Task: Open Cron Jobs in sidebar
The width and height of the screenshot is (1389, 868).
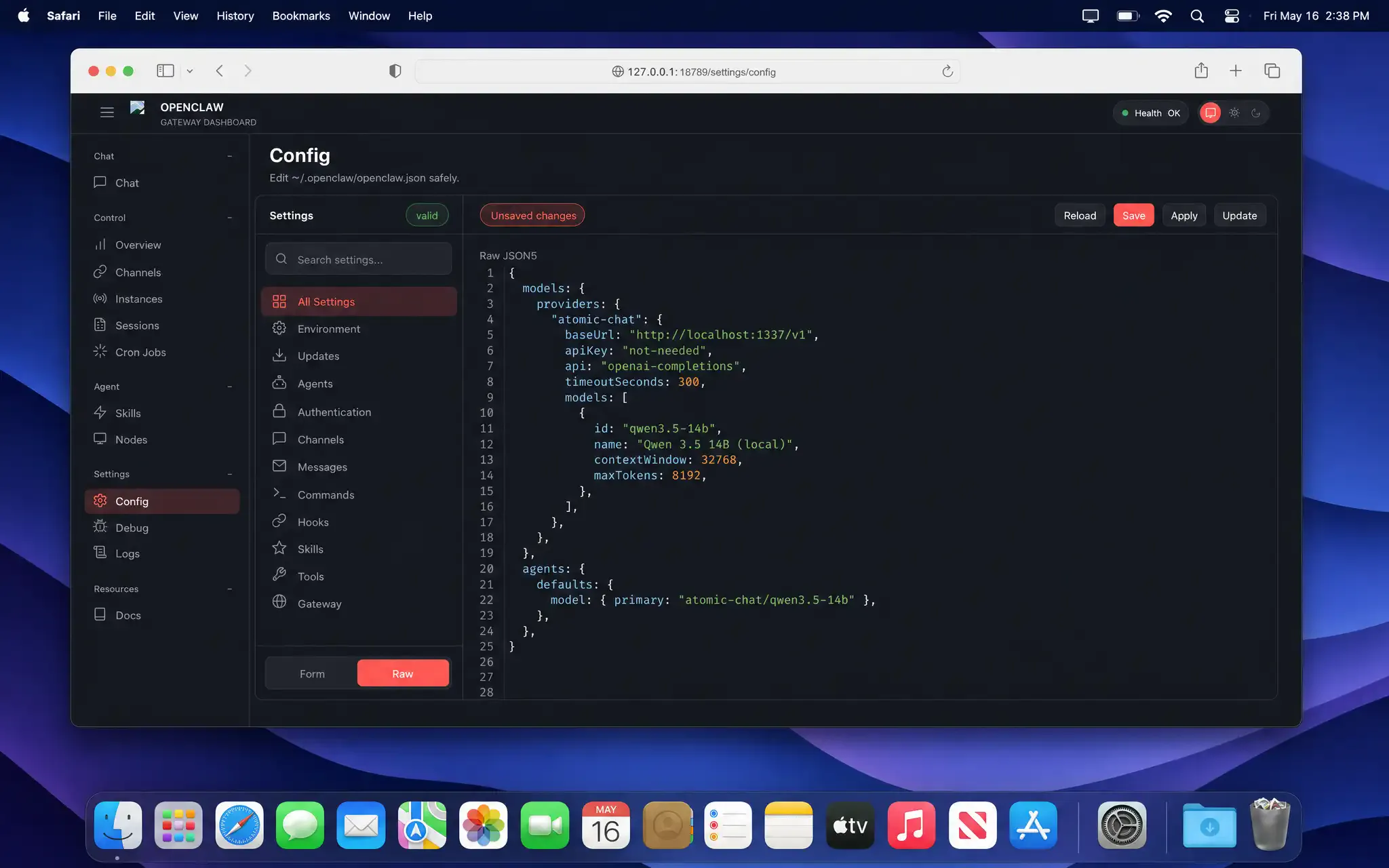Action: (162, 352)
